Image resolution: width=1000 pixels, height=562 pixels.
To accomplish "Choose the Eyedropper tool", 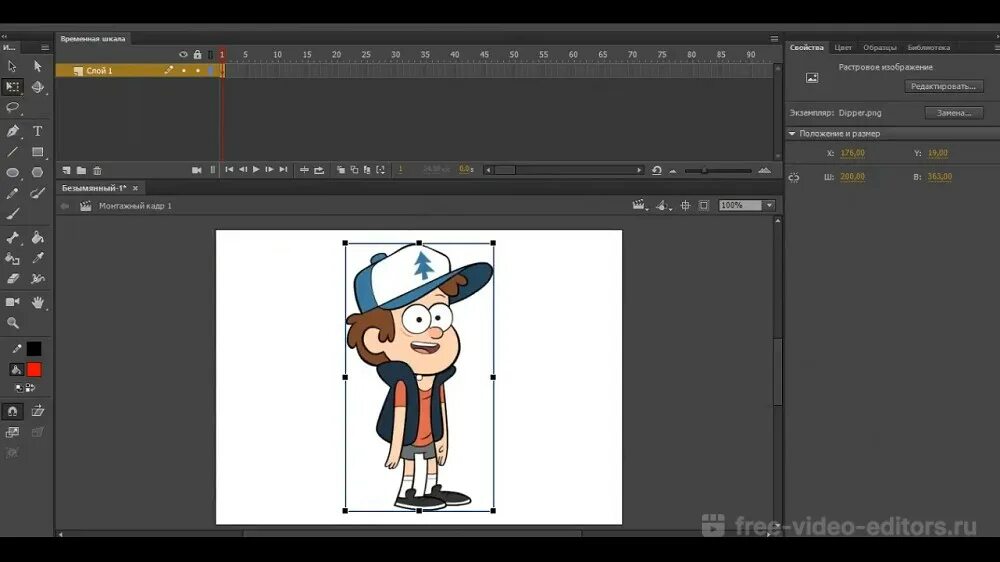I will coord(38,258).
